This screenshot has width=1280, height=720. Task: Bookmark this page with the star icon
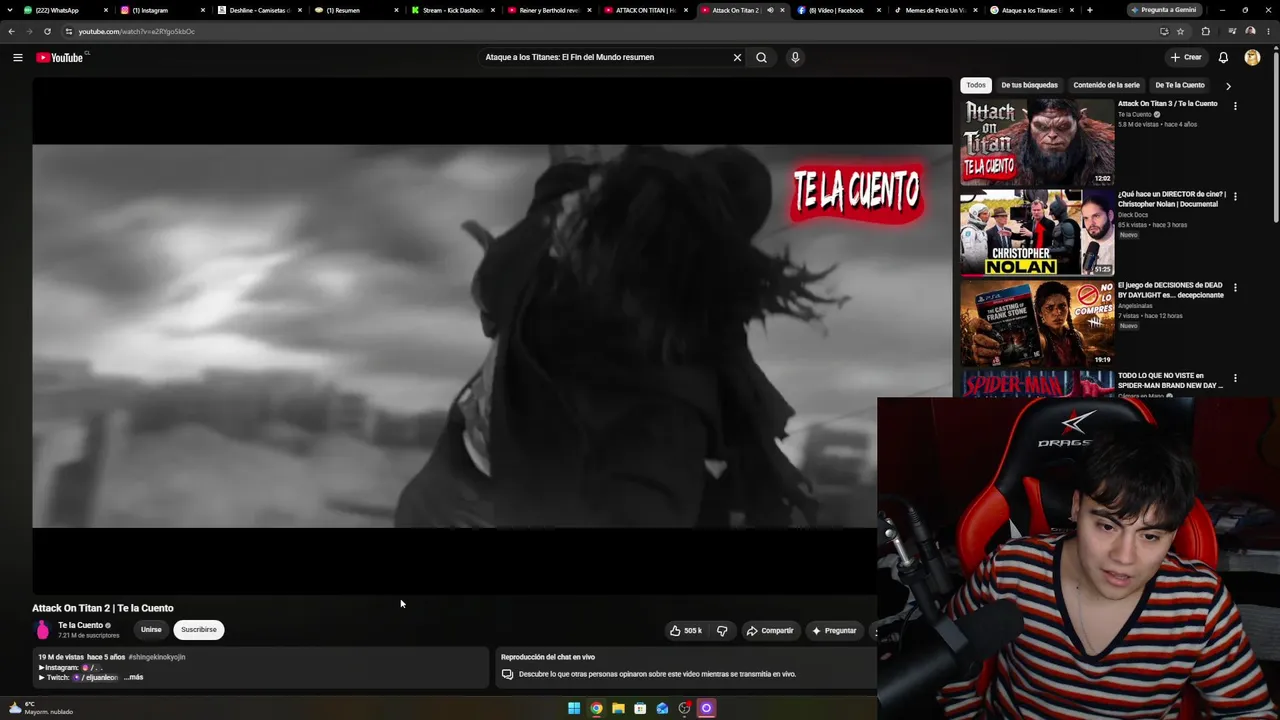1181,31
